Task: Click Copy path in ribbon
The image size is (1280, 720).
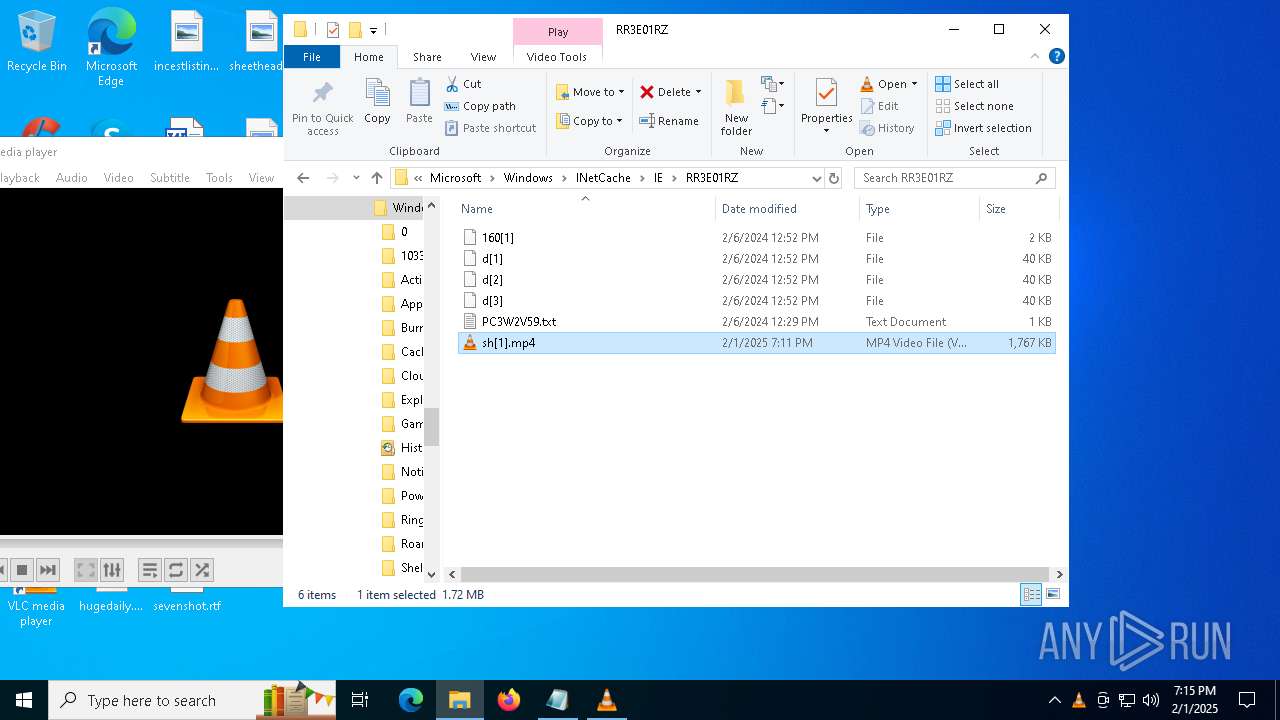Action: pyautogui.click(x=480, y=106)
